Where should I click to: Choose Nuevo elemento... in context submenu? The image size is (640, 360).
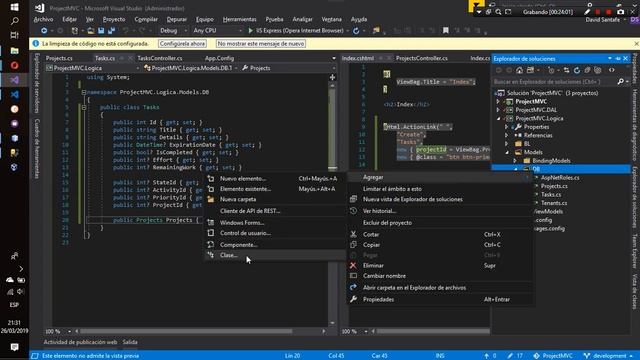click(274, 178)
